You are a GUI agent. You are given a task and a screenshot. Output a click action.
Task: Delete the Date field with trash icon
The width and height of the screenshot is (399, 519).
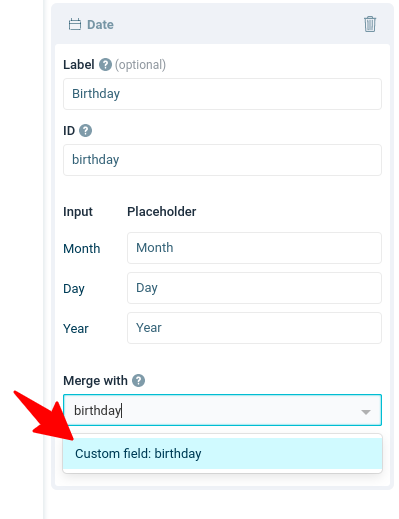click(x=370, y=24)
